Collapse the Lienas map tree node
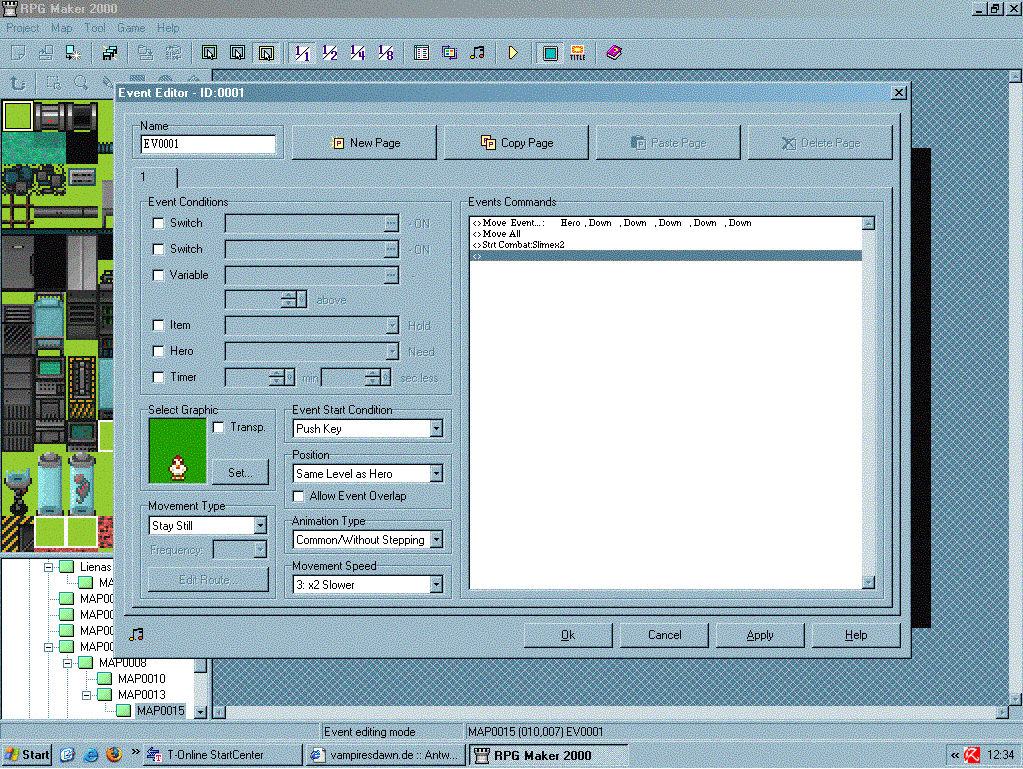This screenshot has width=1023, height=769. pyautogui.click(x=48, y=567)
